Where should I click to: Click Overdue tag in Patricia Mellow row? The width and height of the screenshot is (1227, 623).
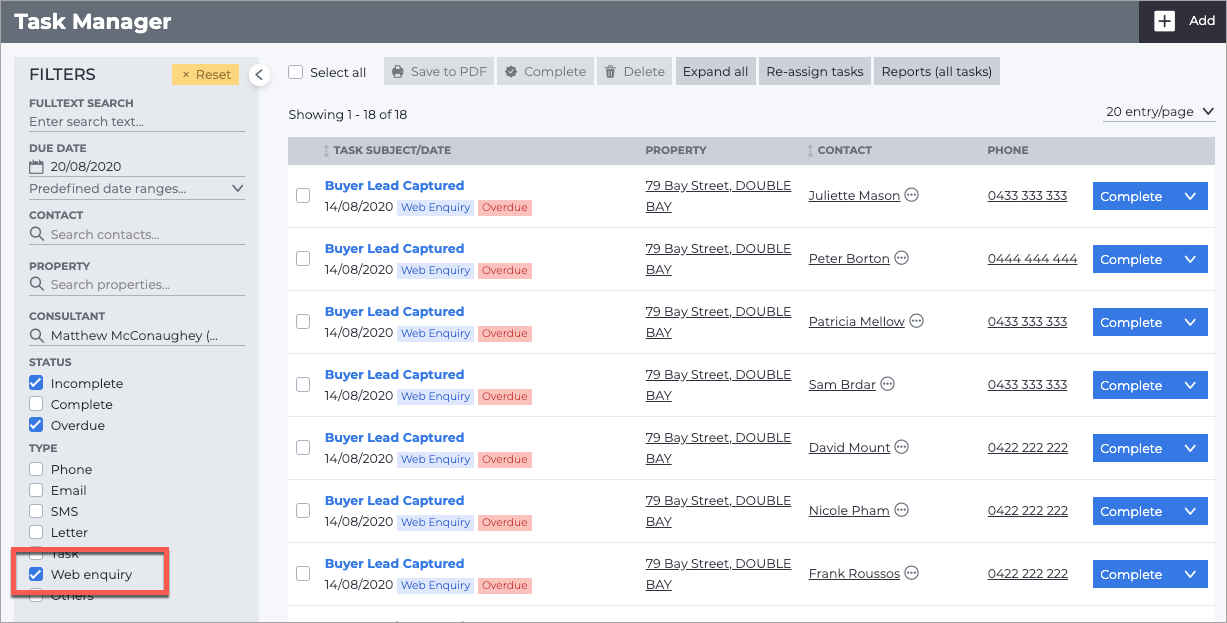[504, 334]
